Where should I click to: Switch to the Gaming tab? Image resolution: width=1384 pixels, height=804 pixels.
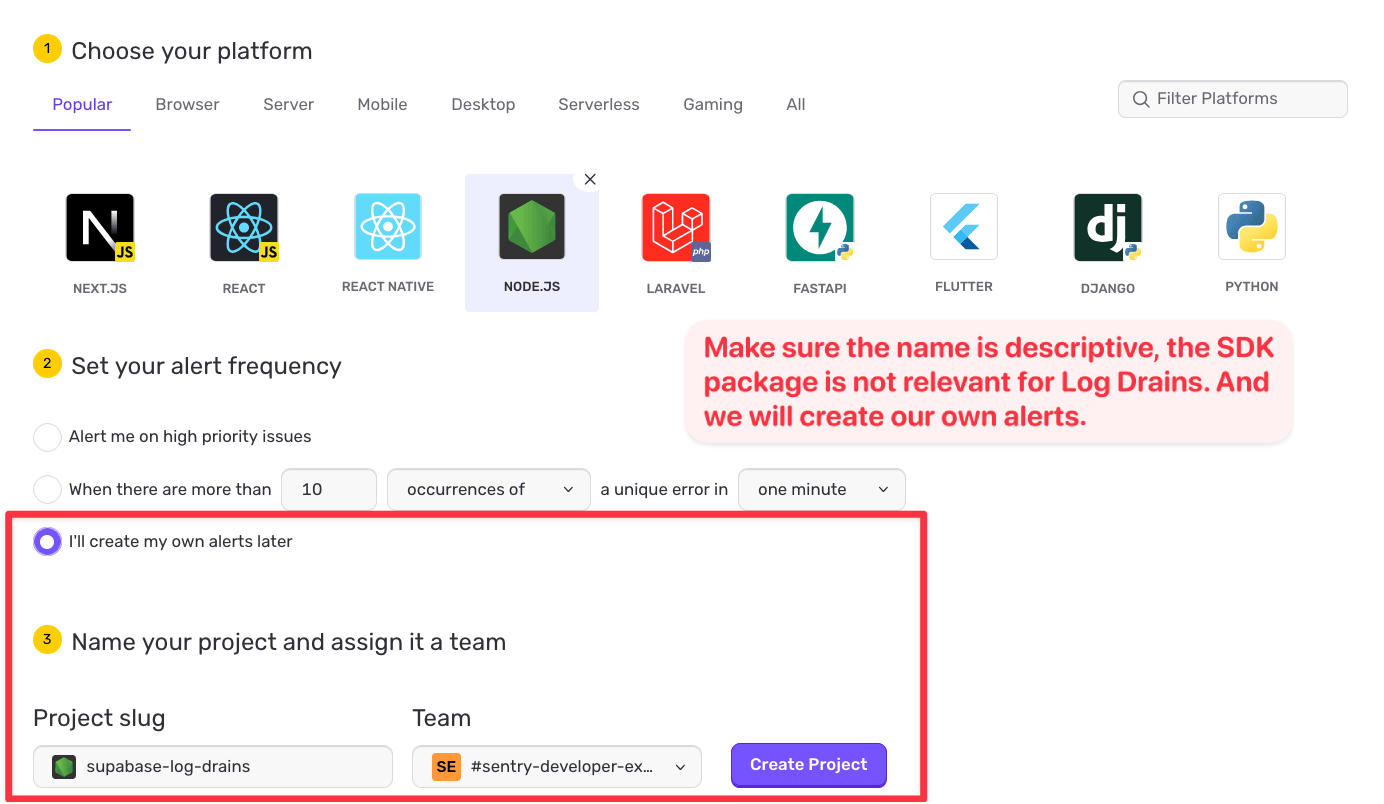[713, 104]
